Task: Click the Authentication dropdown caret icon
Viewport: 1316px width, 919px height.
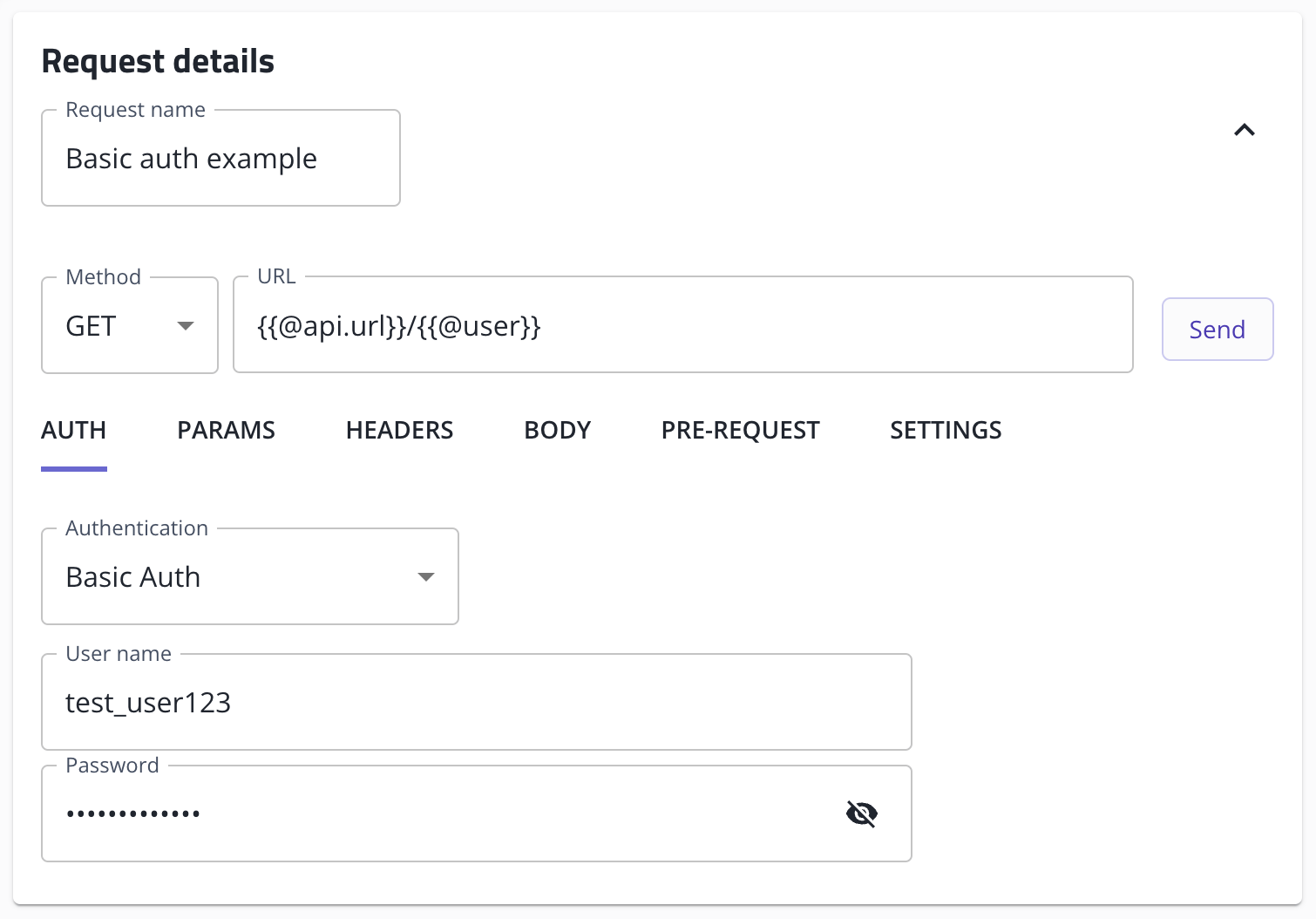Action: (x=426, y=576)
